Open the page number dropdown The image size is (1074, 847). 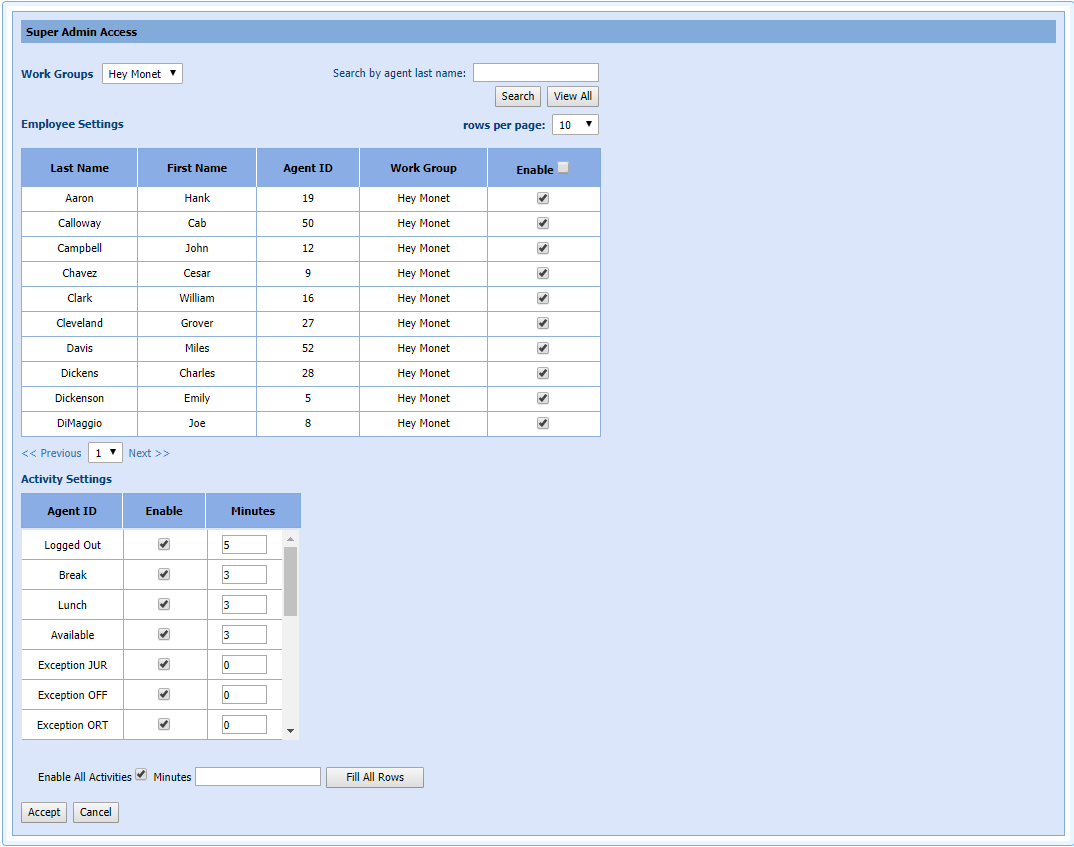[x=105, y=453]
